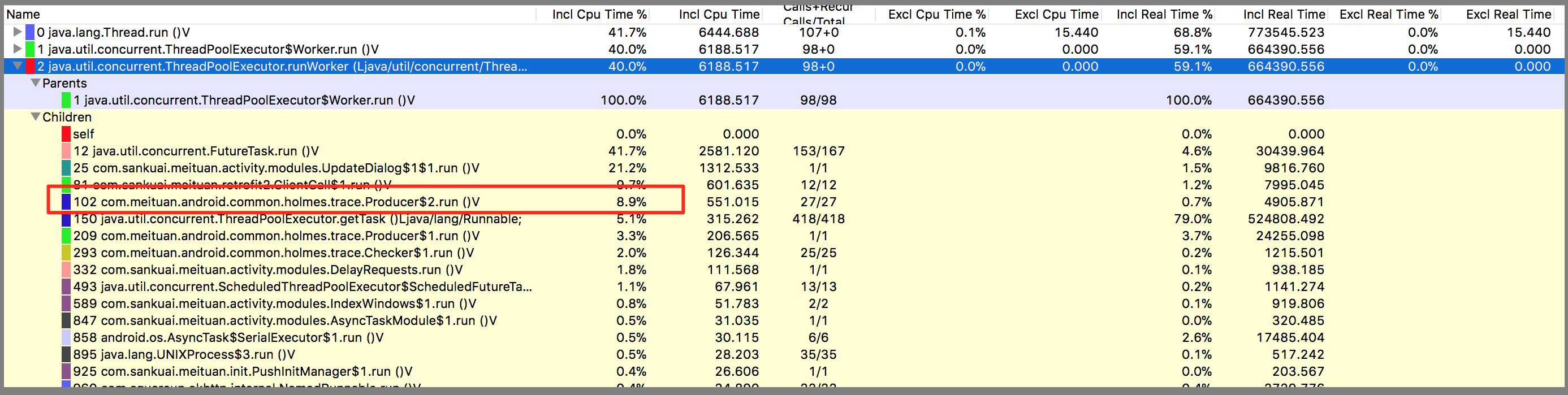Screen dimensions: 1568x395
Task: Collapse the 2 ThreadPoolExecutor.runWorker row
Action: pos(17,66)
